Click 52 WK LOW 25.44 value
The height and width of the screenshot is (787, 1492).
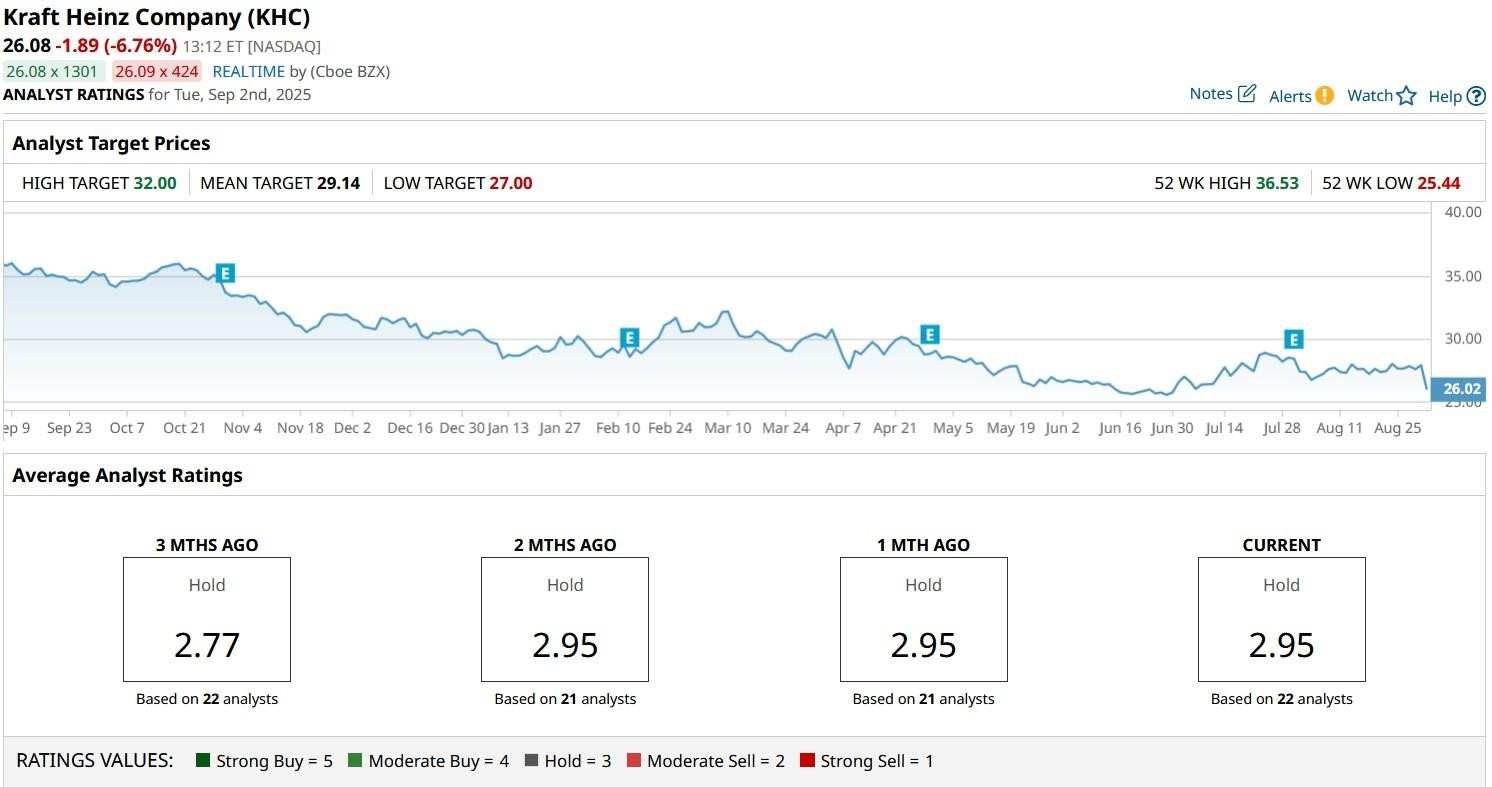point(1439,184)
